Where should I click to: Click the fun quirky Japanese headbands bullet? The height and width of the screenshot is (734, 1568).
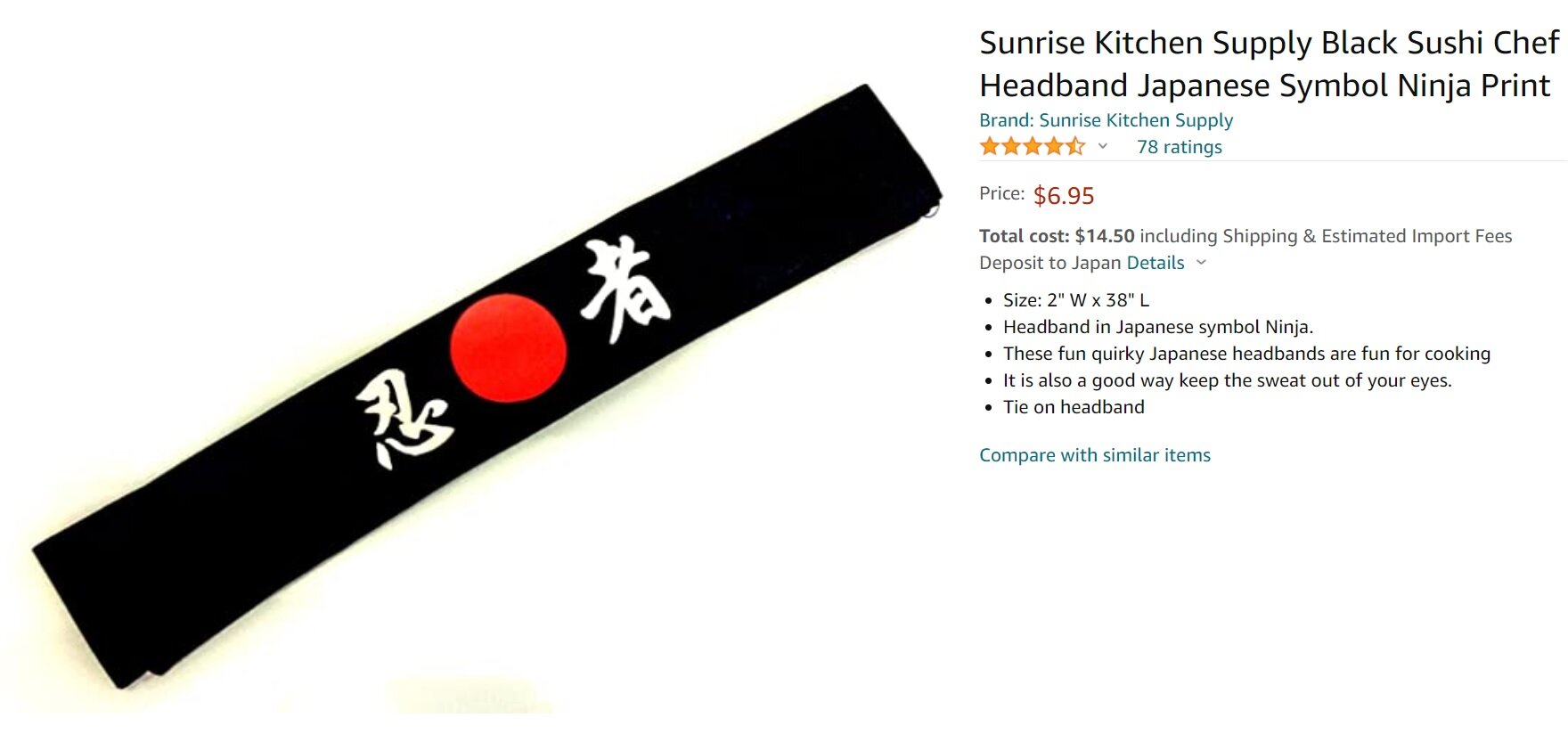coord(1246,354)
